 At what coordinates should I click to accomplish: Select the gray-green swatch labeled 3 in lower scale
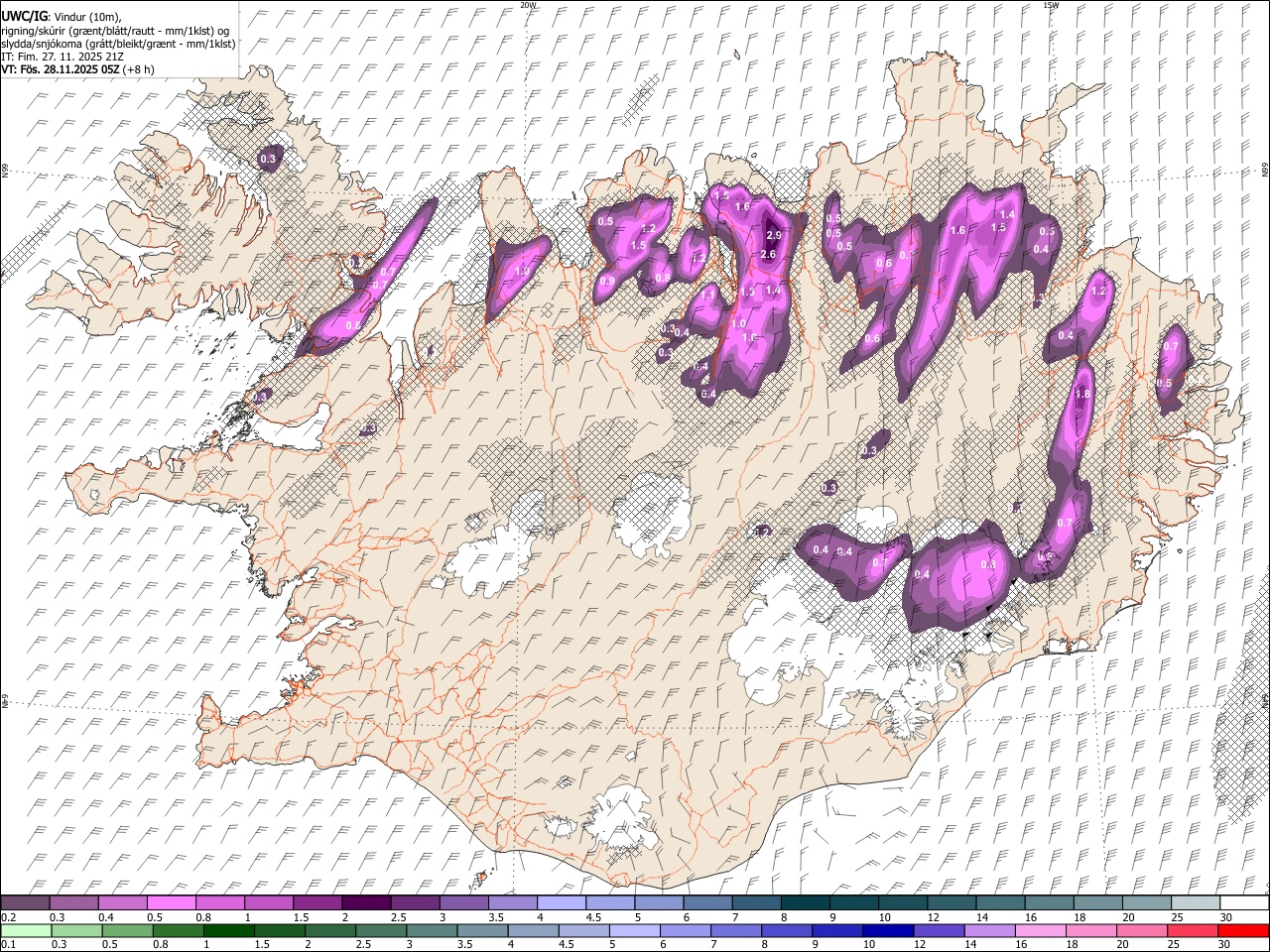(x=431, y=930)
